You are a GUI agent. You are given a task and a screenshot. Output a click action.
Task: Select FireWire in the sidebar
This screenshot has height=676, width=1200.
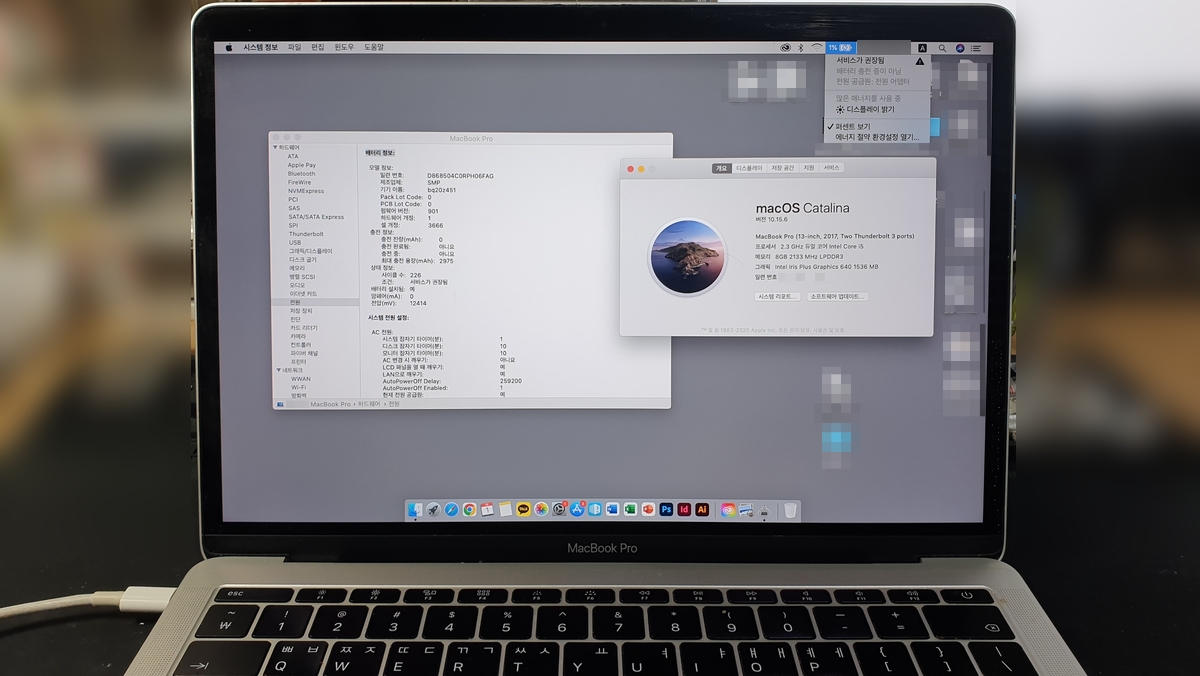pos(299,182)
